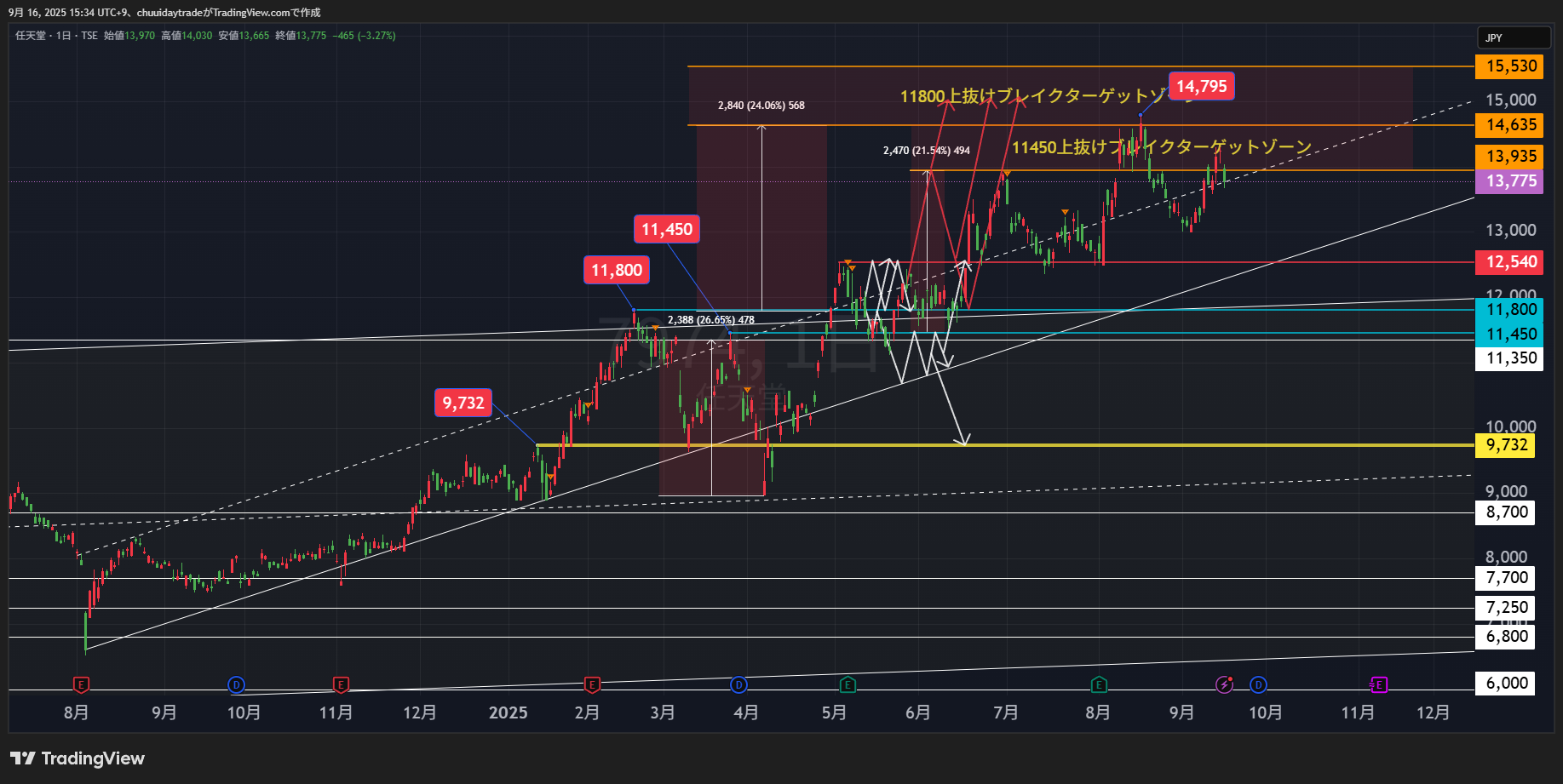The image size is (1563, 784).
Task: Click the purple 13,775 current price label
Action: 1508,181
